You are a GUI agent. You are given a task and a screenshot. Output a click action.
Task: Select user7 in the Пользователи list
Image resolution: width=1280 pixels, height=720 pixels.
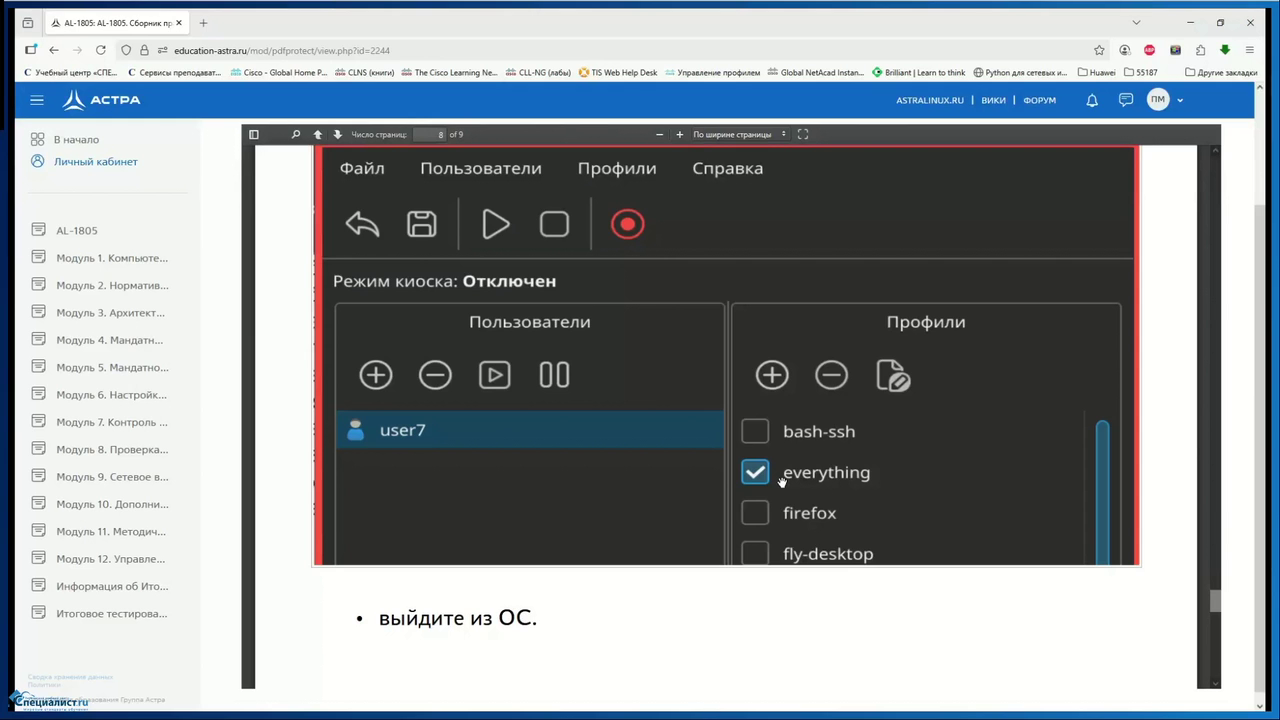(x=530, y=430)
